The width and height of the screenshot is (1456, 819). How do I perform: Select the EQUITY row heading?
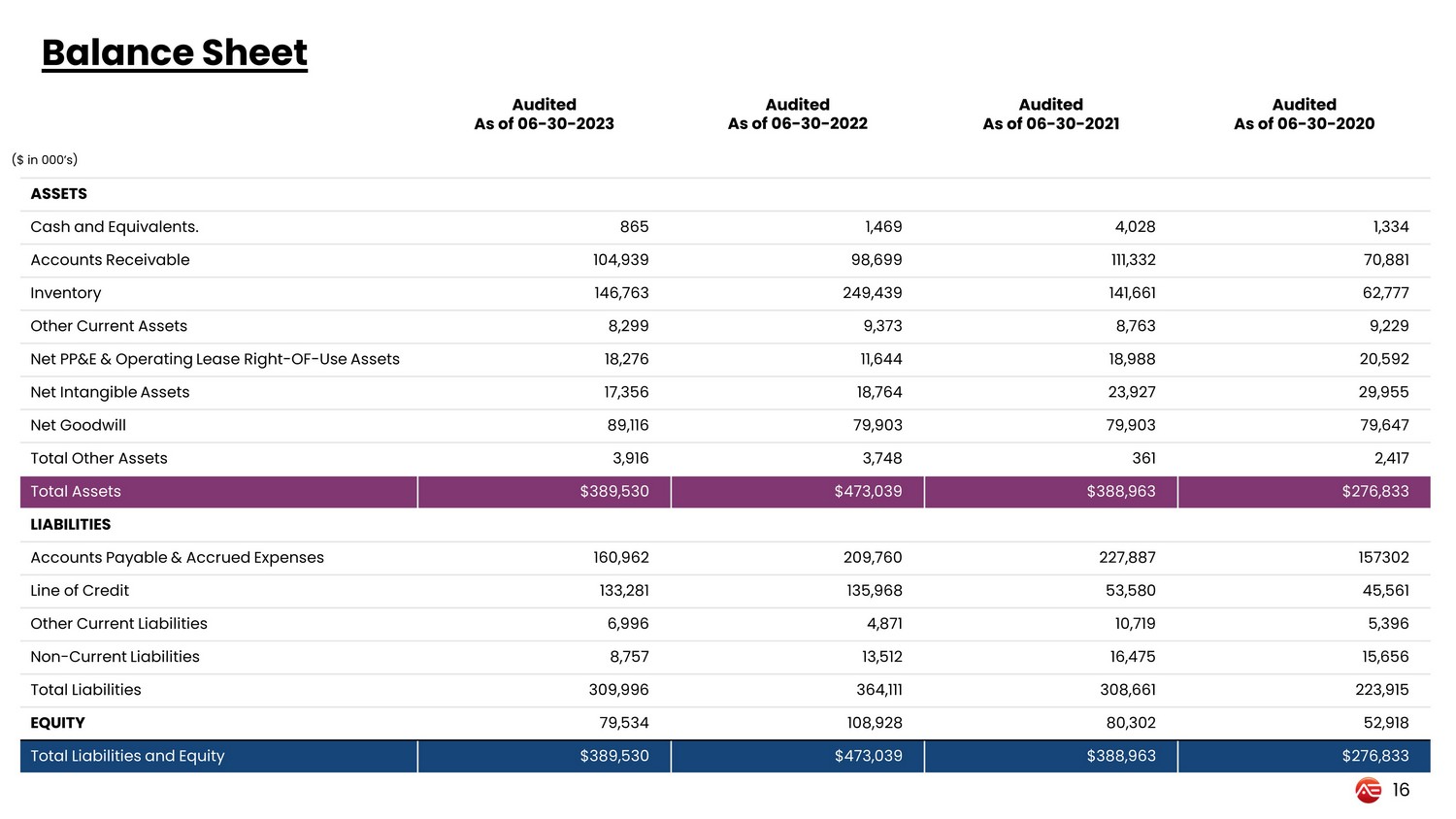pyautogui.click(x=57, y=723)
